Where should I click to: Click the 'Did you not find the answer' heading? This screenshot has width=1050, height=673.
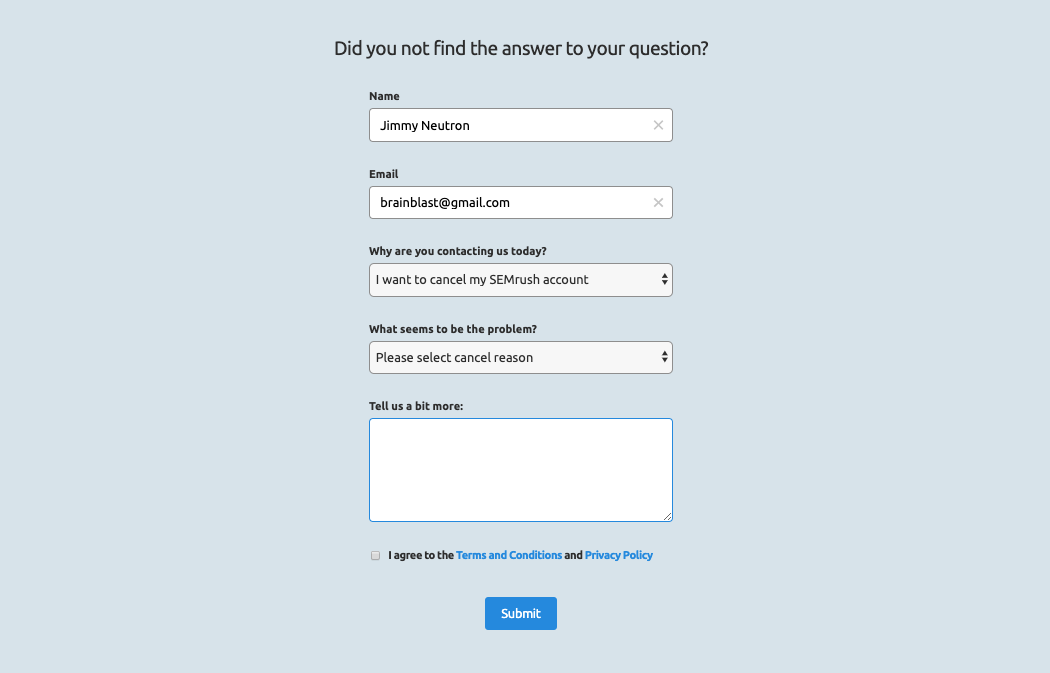click(x=521, y=48)
